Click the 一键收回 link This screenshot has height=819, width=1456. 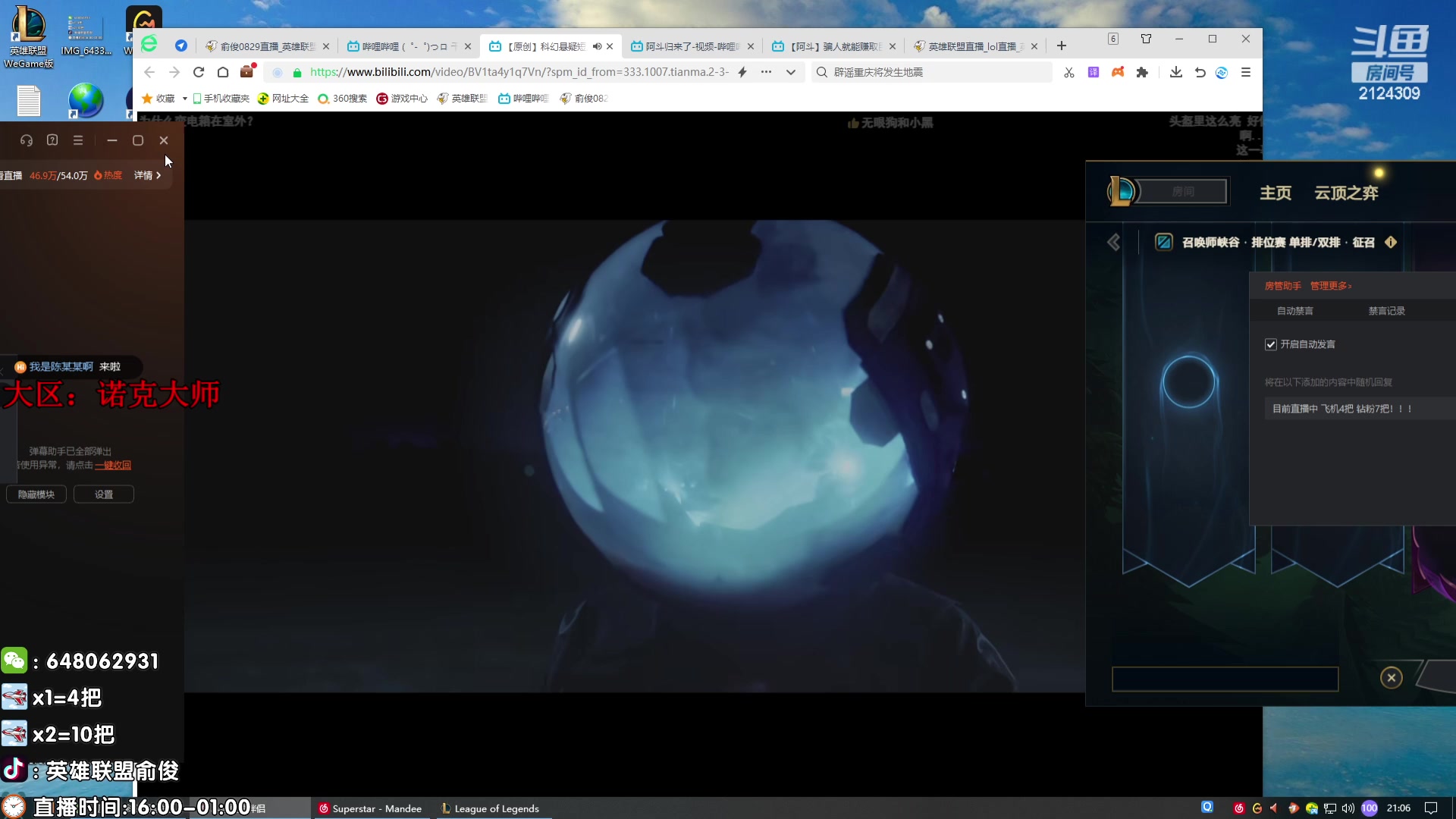[113, 465]
